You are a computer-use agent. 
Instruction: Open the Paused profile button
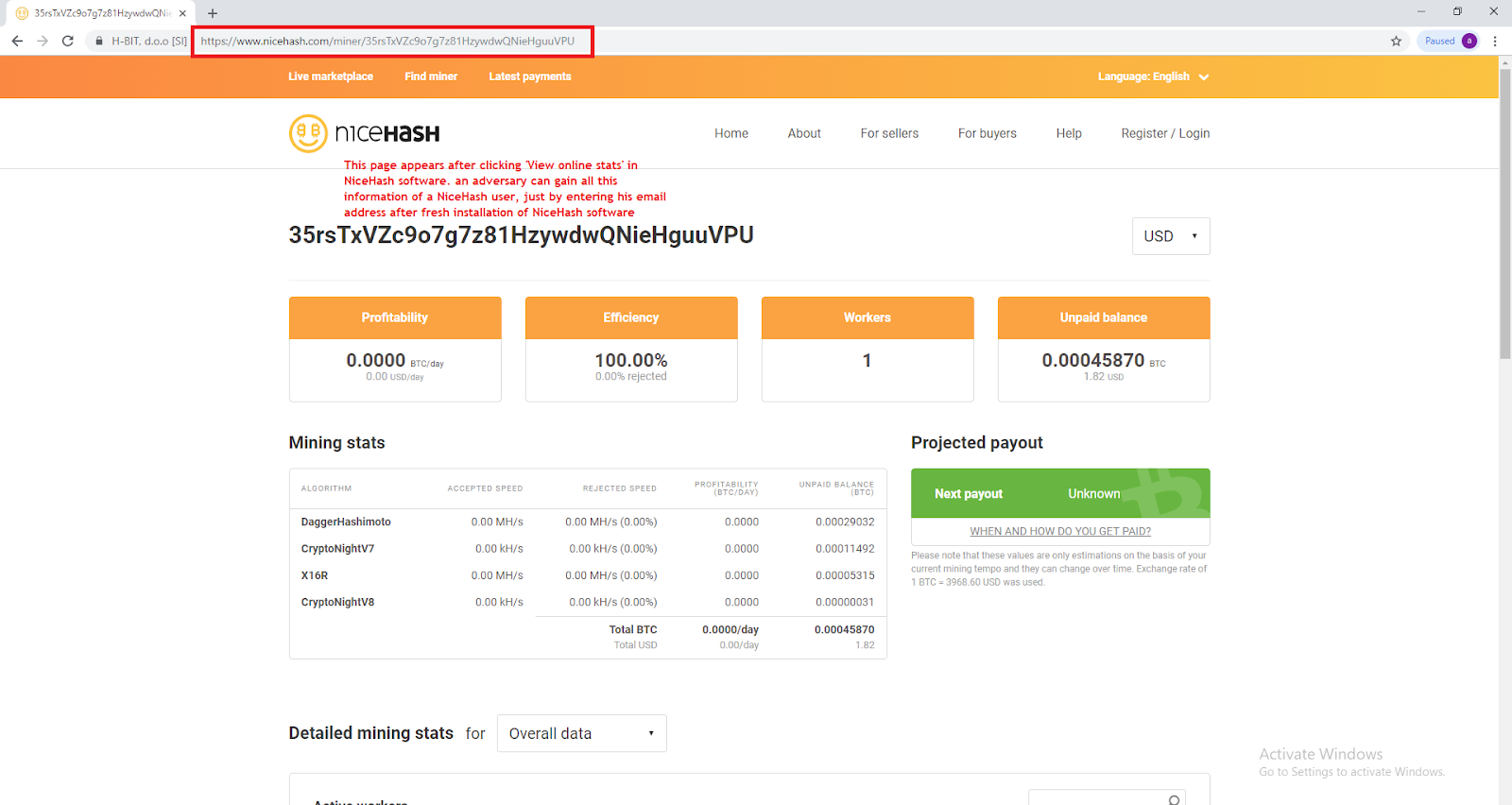pos(1448,41)
